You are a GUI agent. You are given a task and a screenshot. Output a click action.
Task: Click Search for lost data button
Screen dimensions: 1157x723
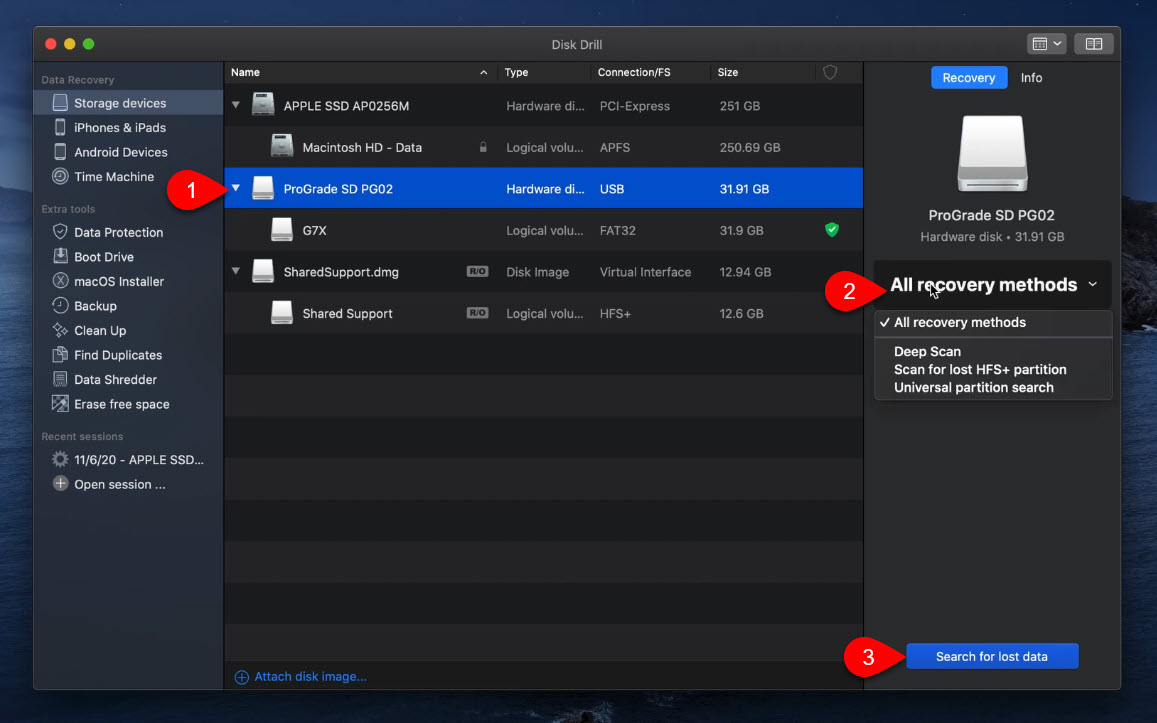coord(992,657)
